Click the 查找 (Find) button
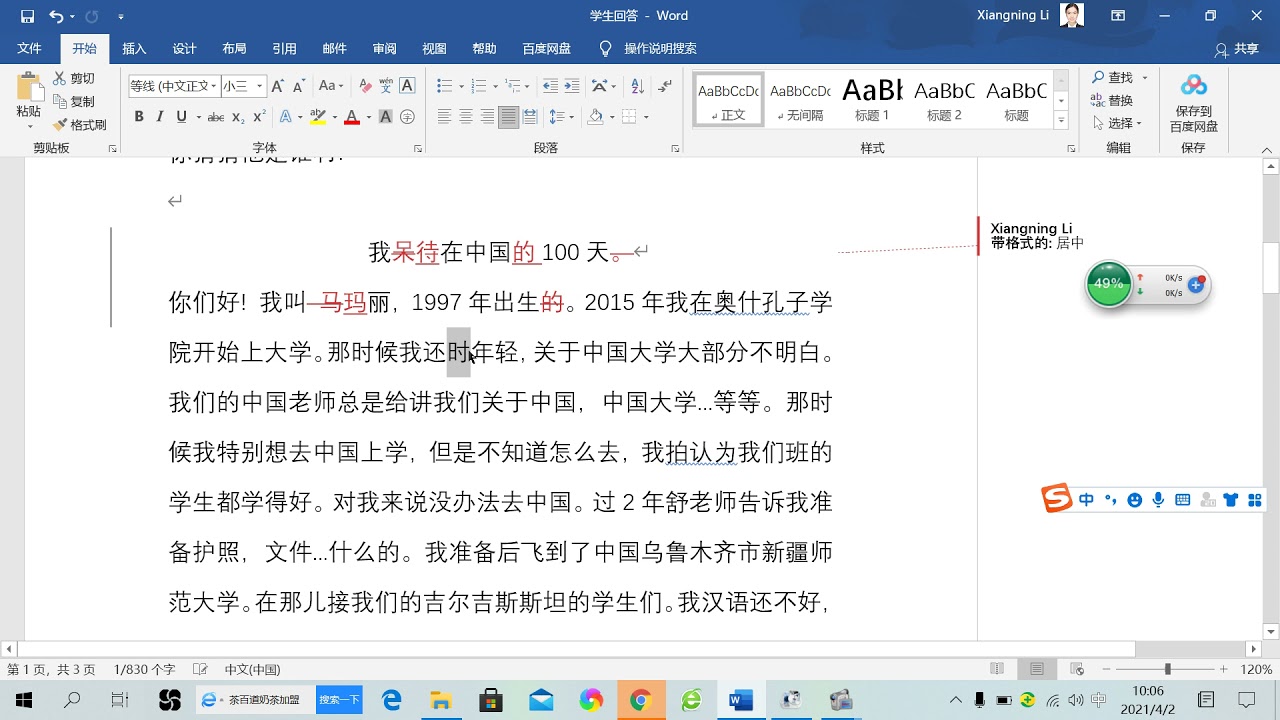The width and height of the screenshot is (1280, 720). [1113, 77]
